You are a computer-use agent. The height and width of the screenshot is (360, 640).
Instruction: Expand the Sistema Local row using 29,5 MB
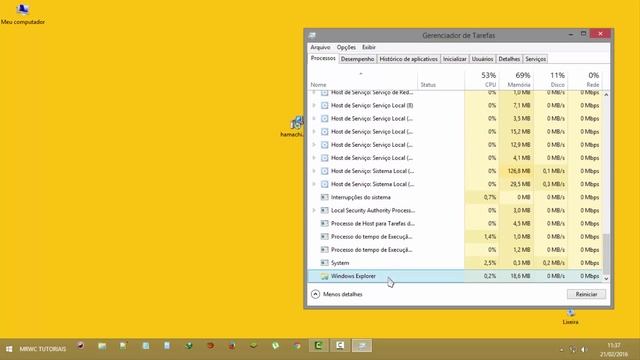[x=314, y=184]
